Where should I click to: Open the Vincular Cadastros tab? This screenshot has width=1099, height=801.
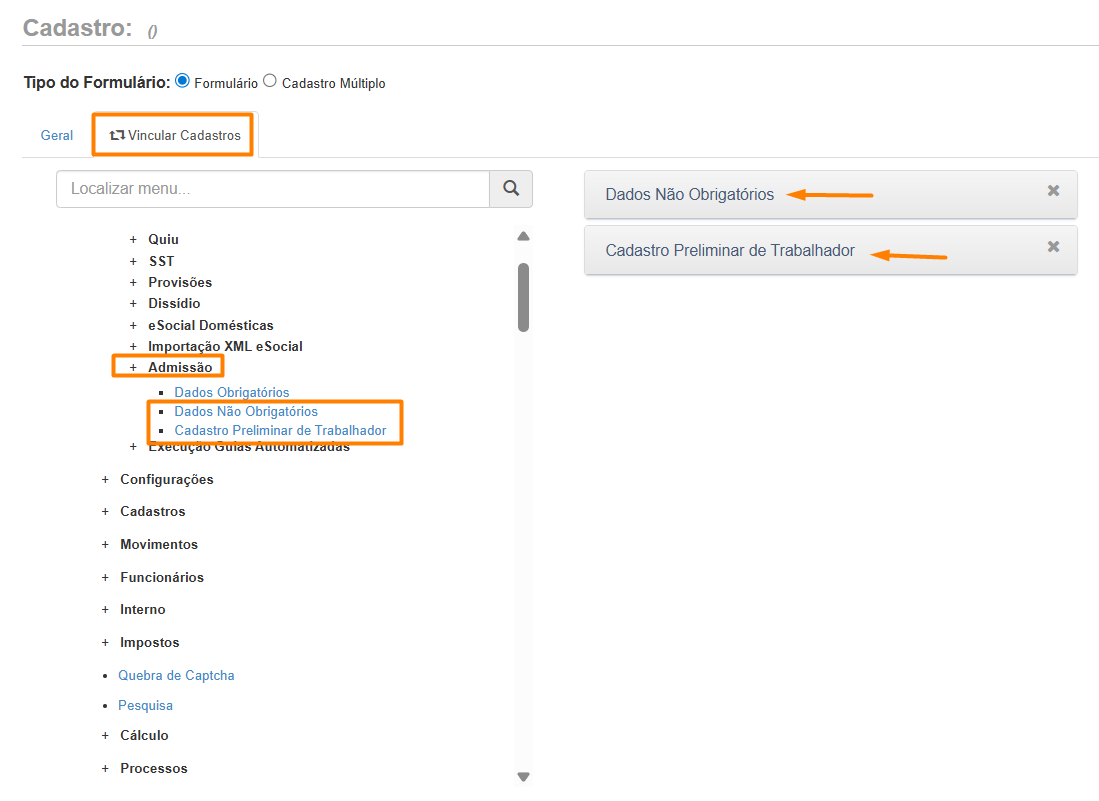click(175, 135)
